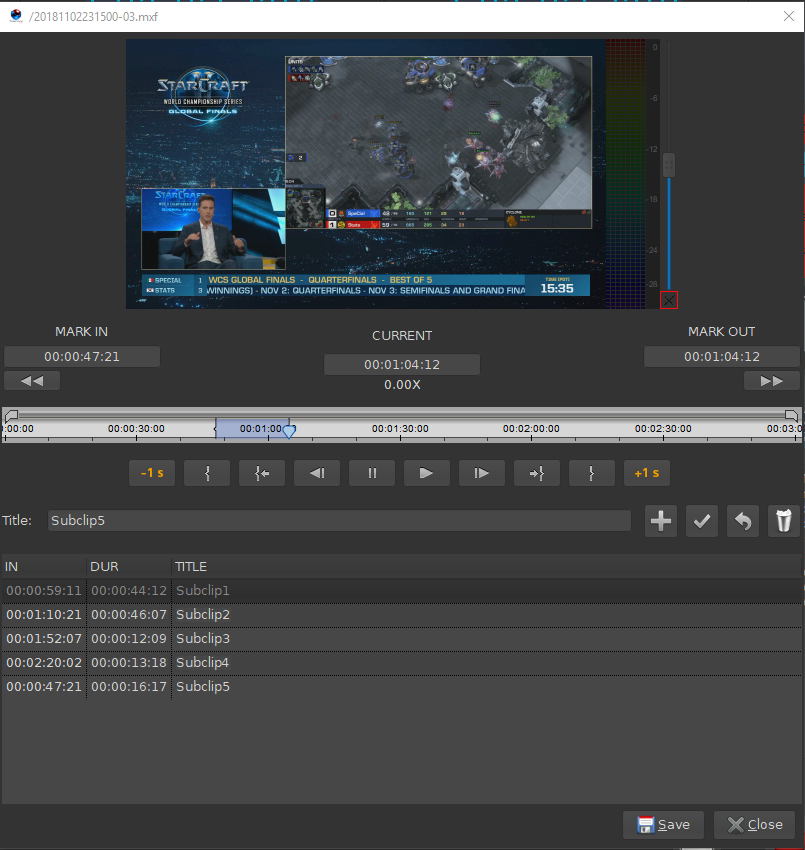
Task: Adjust the vertical volume slider handle
Action: click(669, 165)
